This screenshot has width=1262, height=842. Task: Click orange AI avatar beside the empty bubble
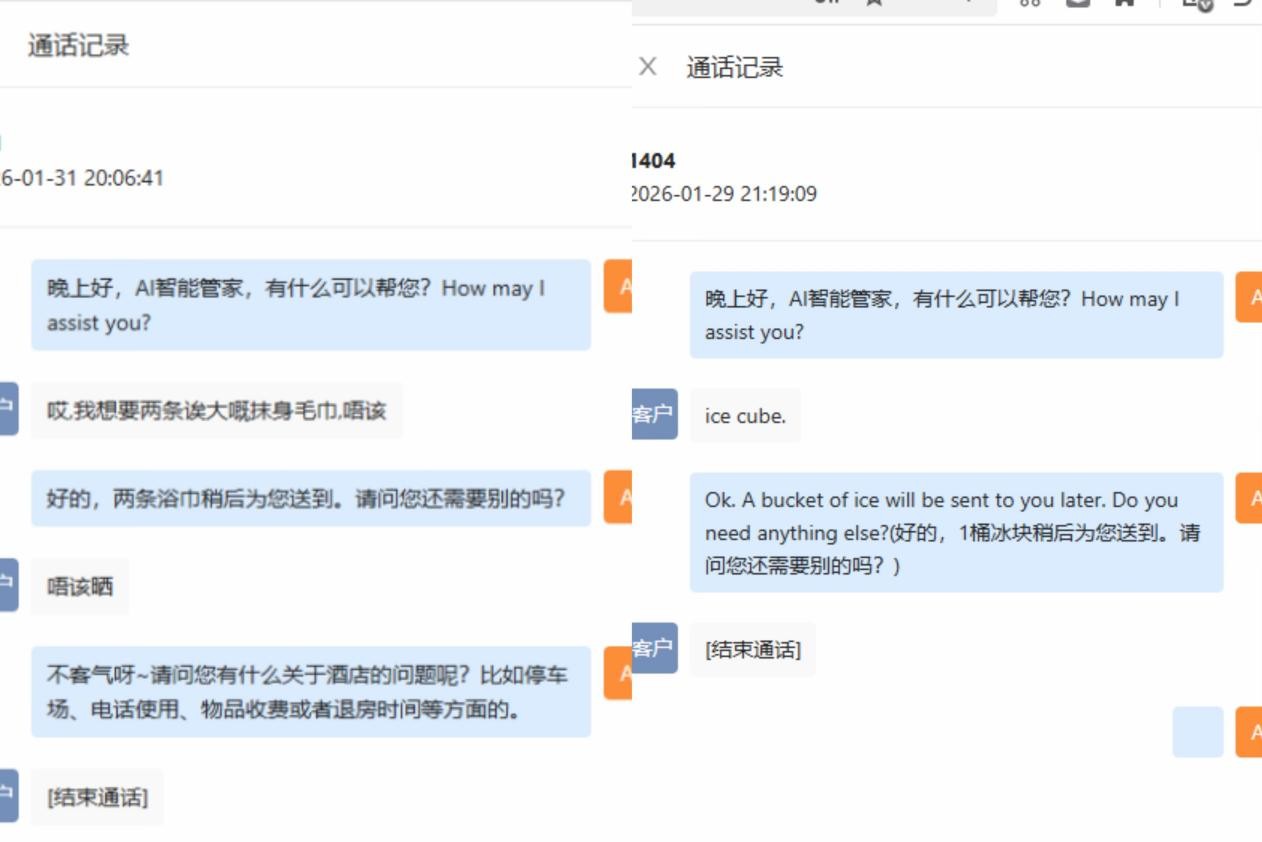tap(1249, 733)
